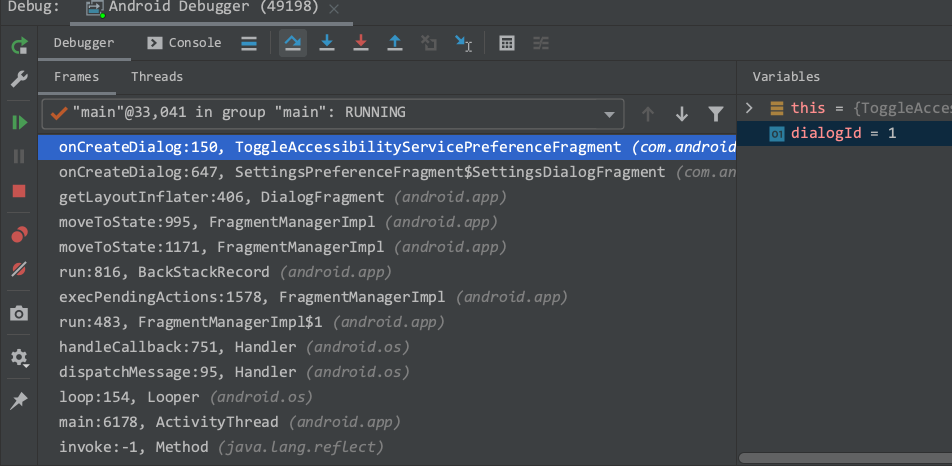This screenshot has width=952, height=466.
Task: View breakpoints with the red circles icon
Action: (19, 234)
